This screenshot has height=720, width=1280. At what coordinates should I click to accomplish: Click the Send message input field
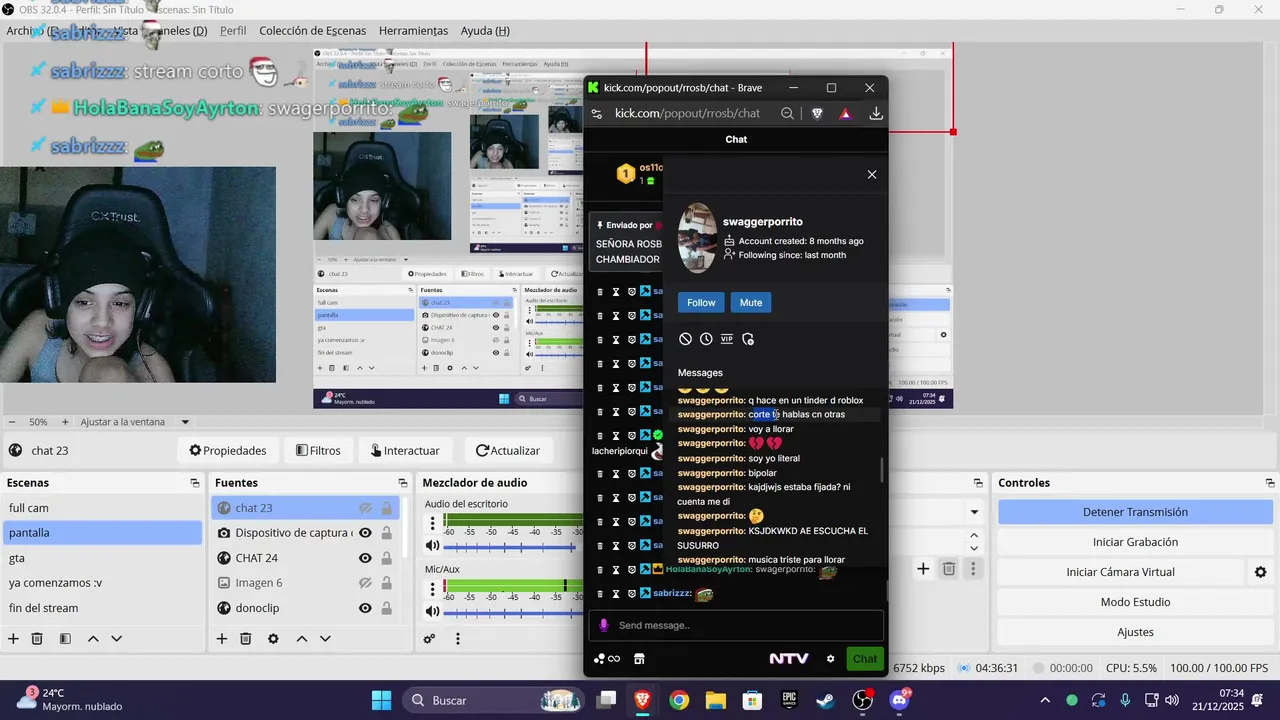click(x=736, y=626)
